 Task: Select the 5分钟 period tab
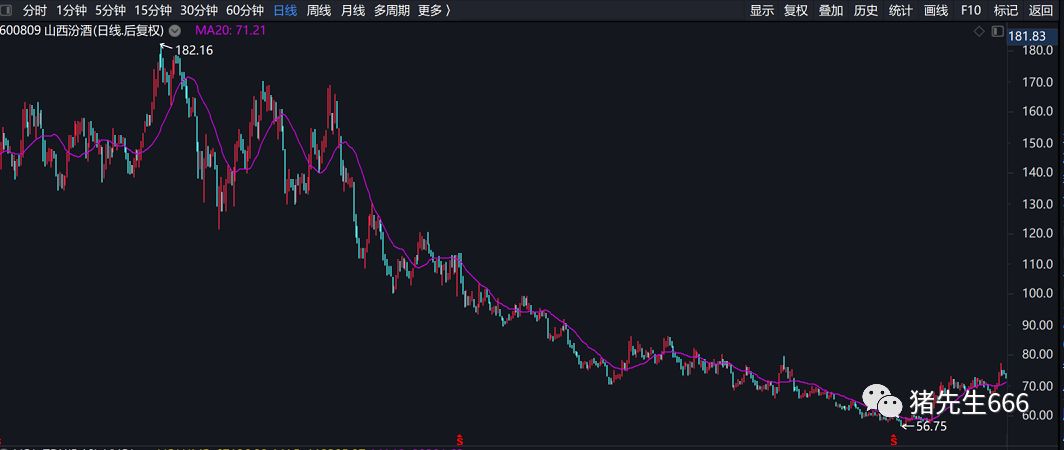(110, 10)
